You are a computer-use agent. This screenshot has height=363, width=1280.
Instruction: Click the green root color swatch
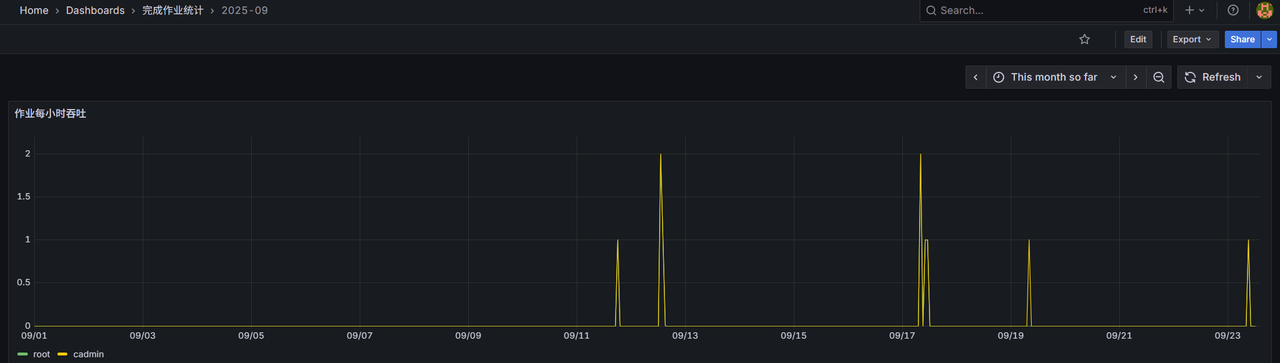tap(23, 354)
